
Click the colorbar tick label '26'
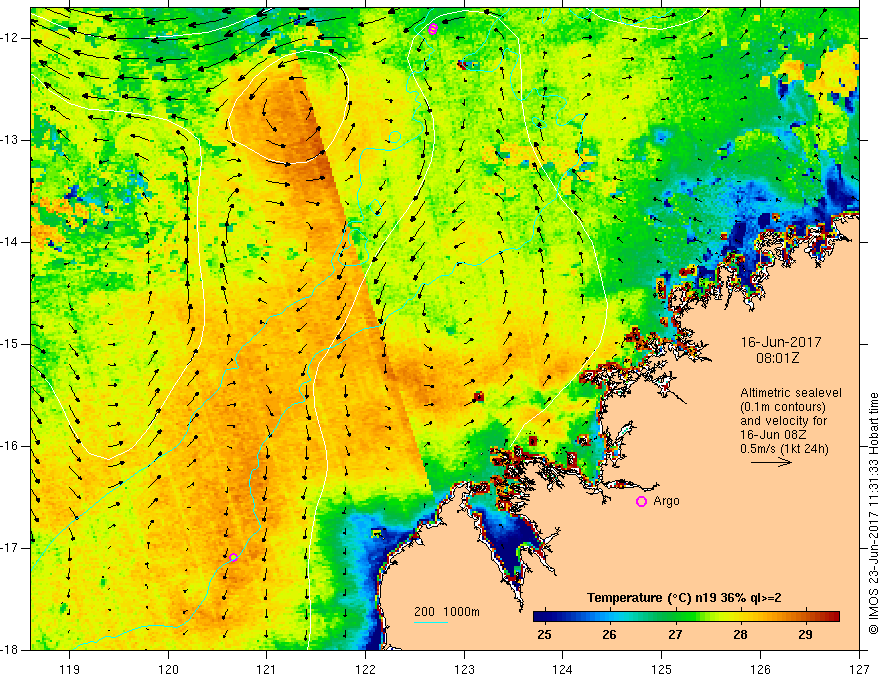(609, 635)
